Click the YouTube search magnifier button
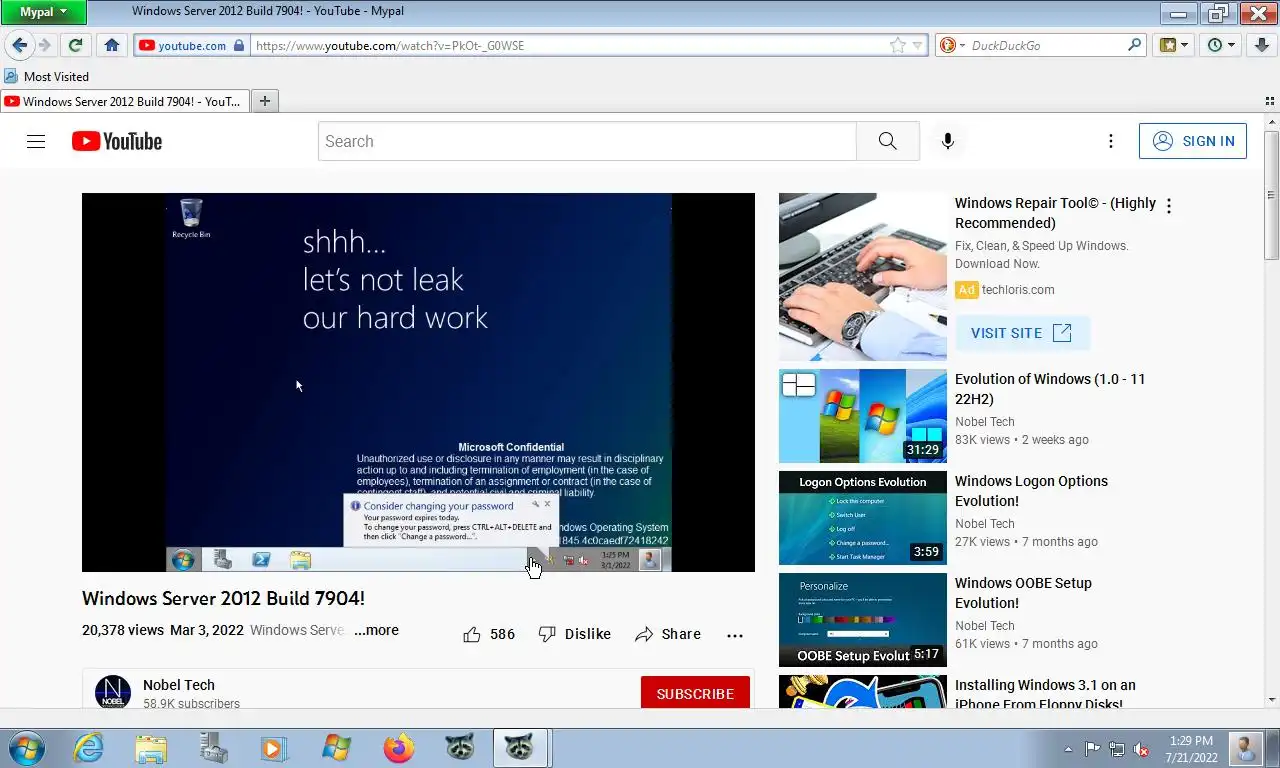 click(x=888, y=141)
